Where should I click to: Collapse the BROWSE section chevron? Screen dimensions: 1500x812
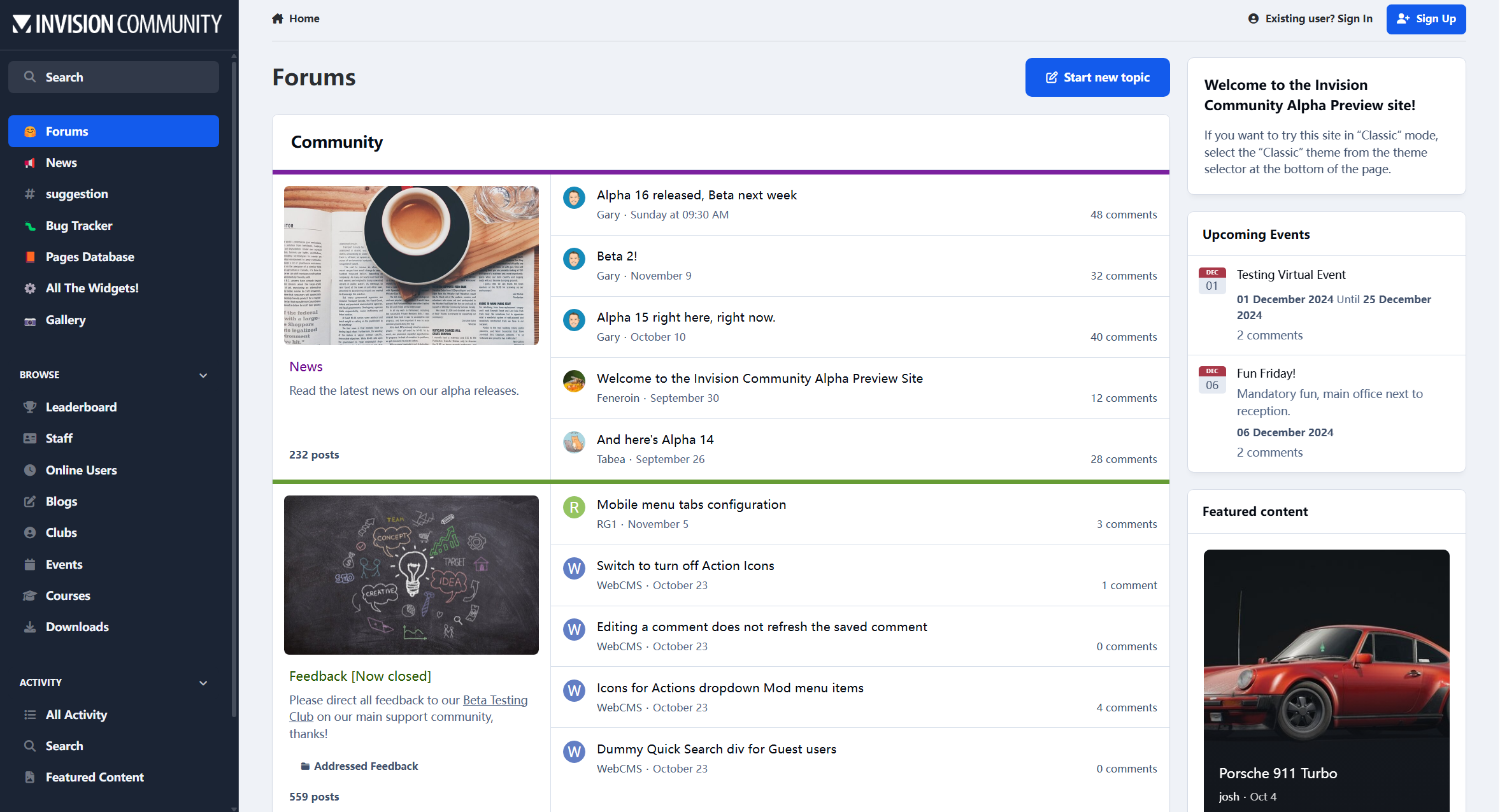[x=203, y=375]
